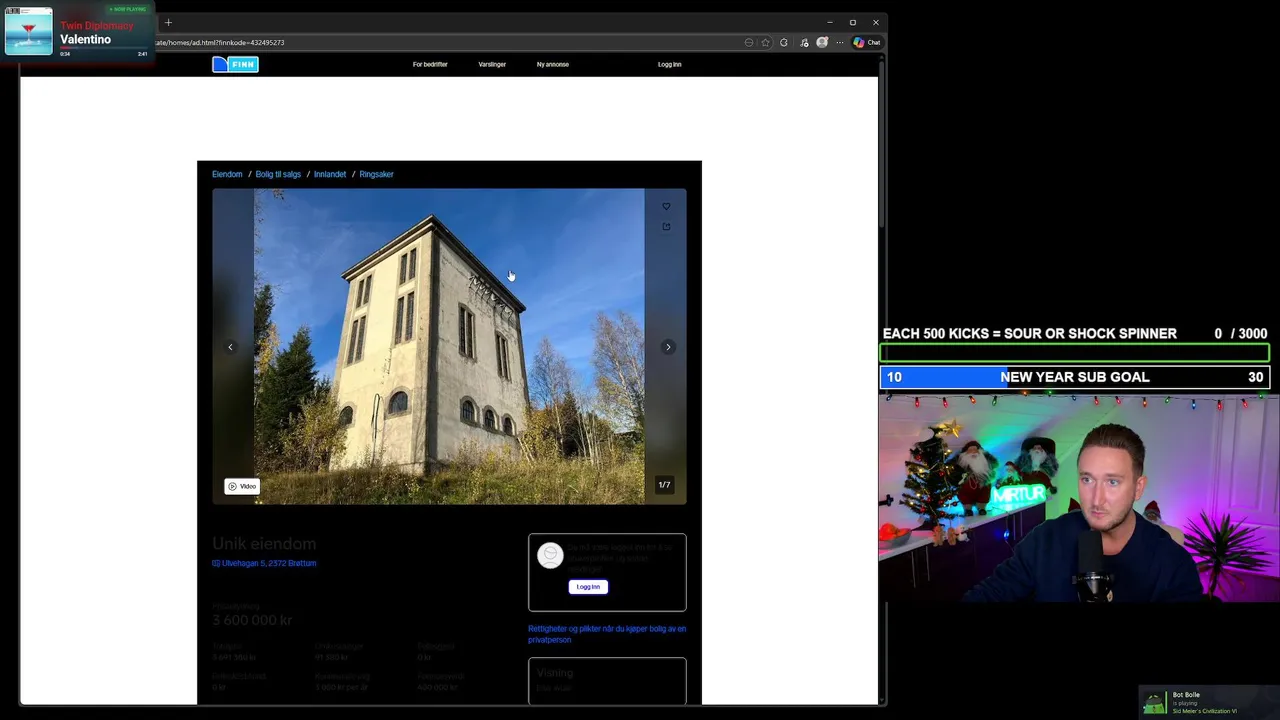
Task: Click the 500 kicks goal progress bar
Action: [1075, 353]
